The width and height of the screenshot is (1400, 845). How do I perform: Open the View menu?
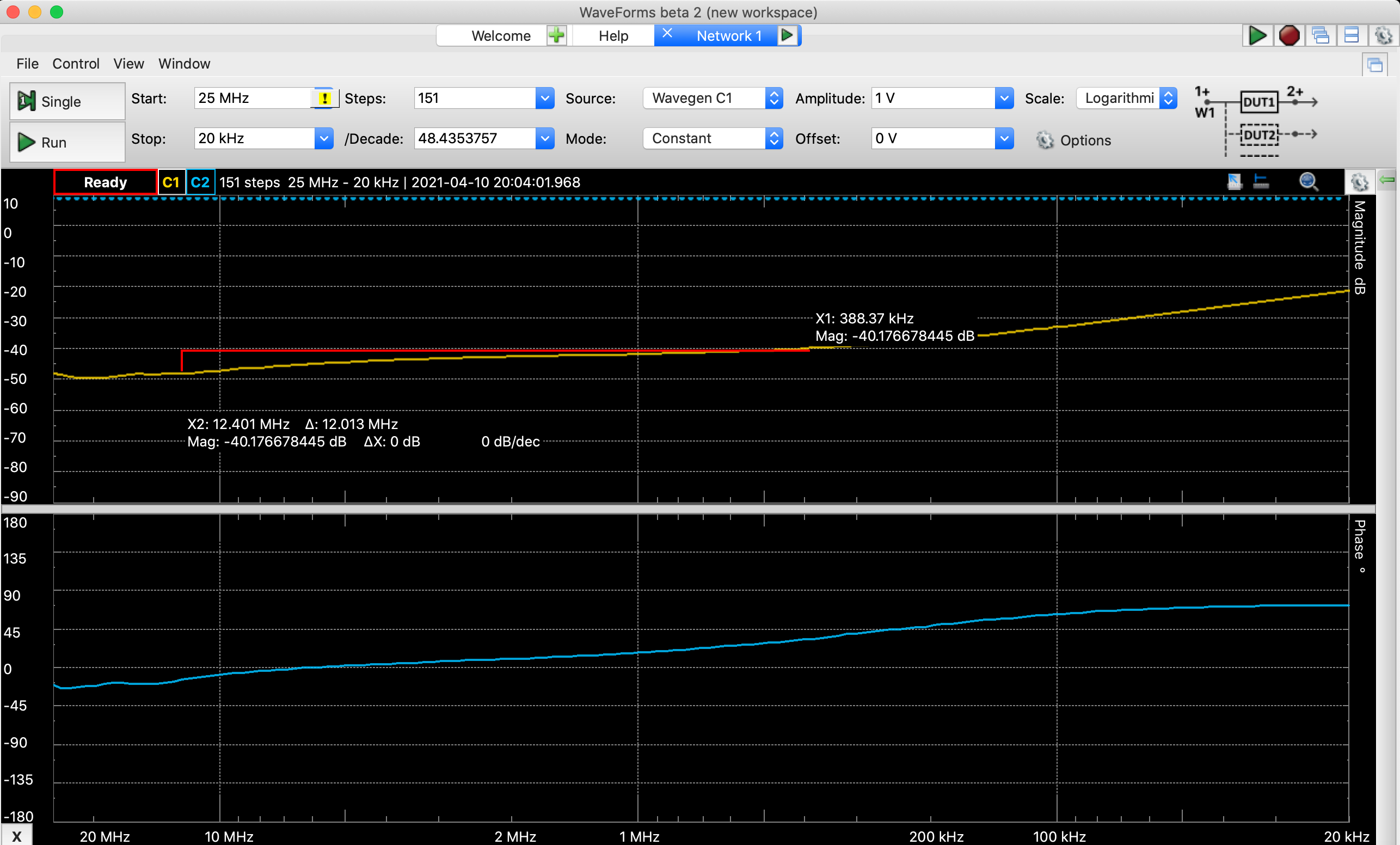(128, 64)
